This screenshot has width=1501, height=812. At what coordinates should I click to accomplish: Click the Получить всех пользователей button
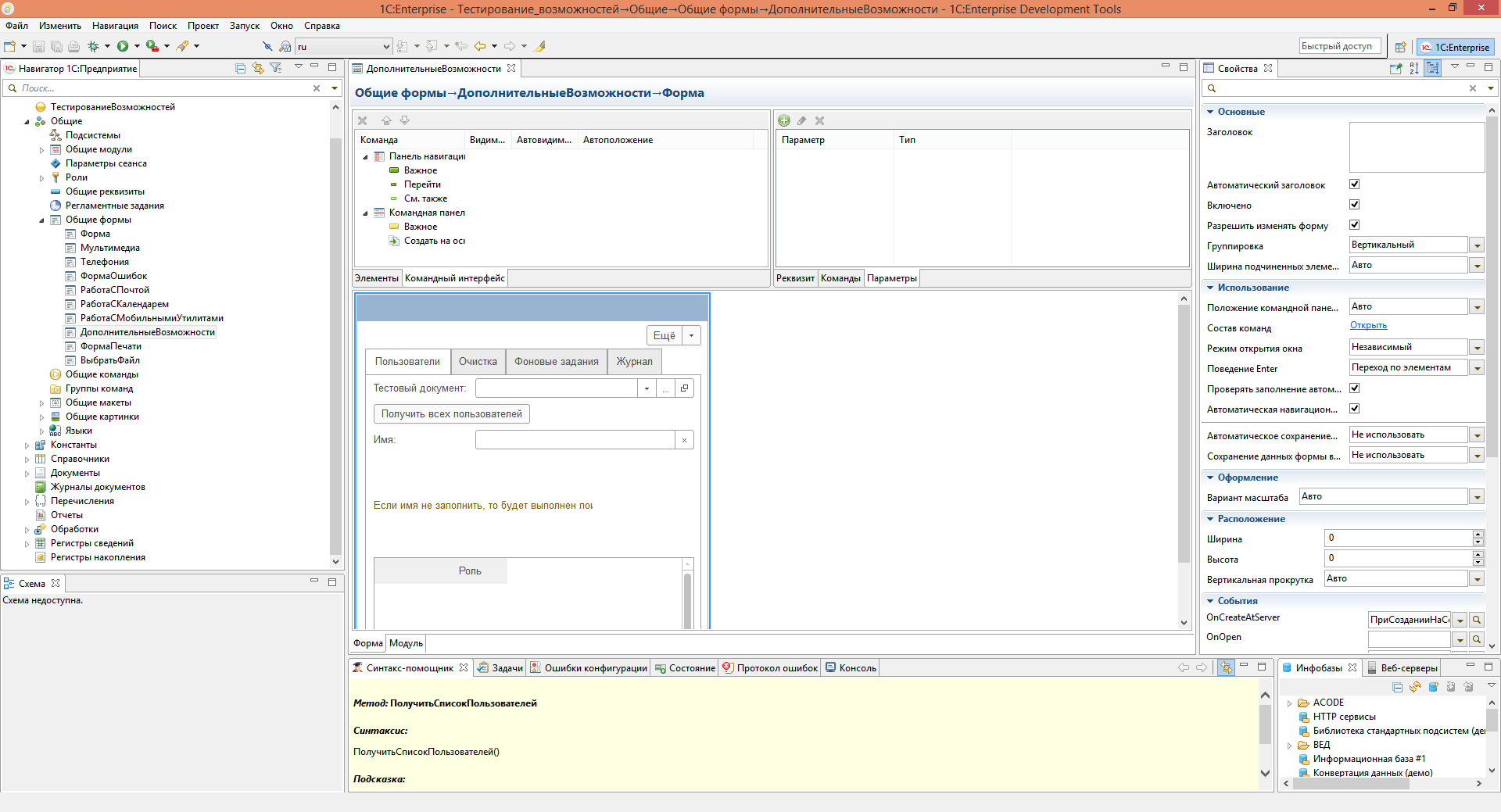[451, 414]
